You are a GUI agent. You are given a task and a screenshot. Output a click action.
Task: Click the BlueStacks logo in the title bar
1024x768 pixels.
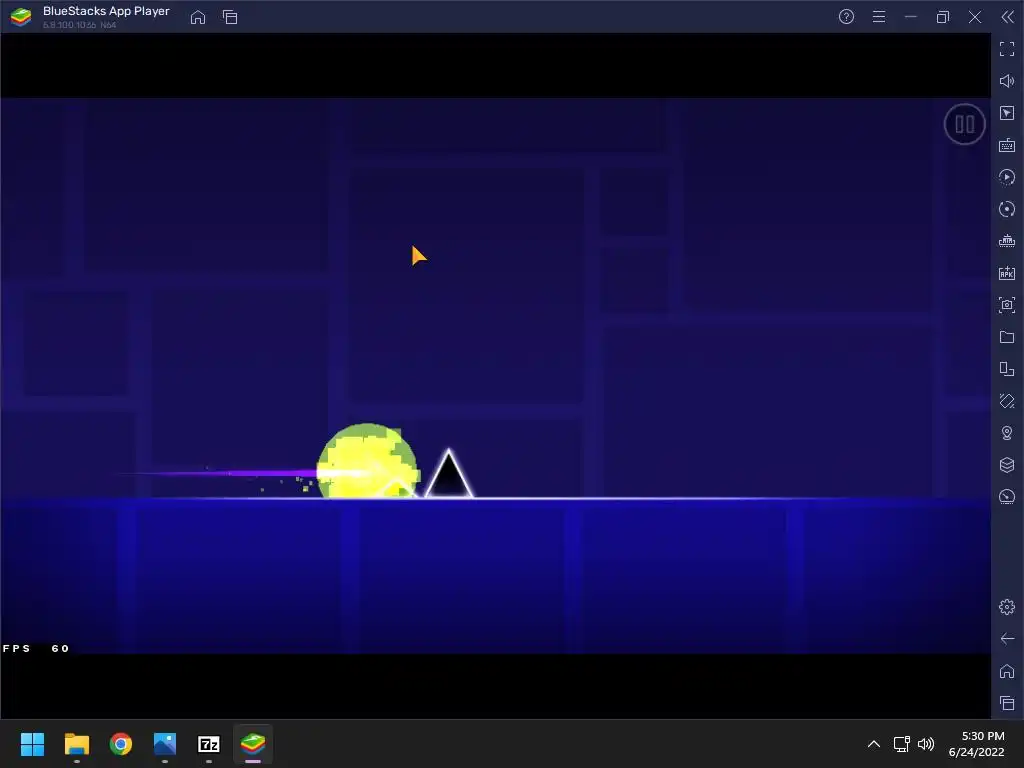(21, 17)
